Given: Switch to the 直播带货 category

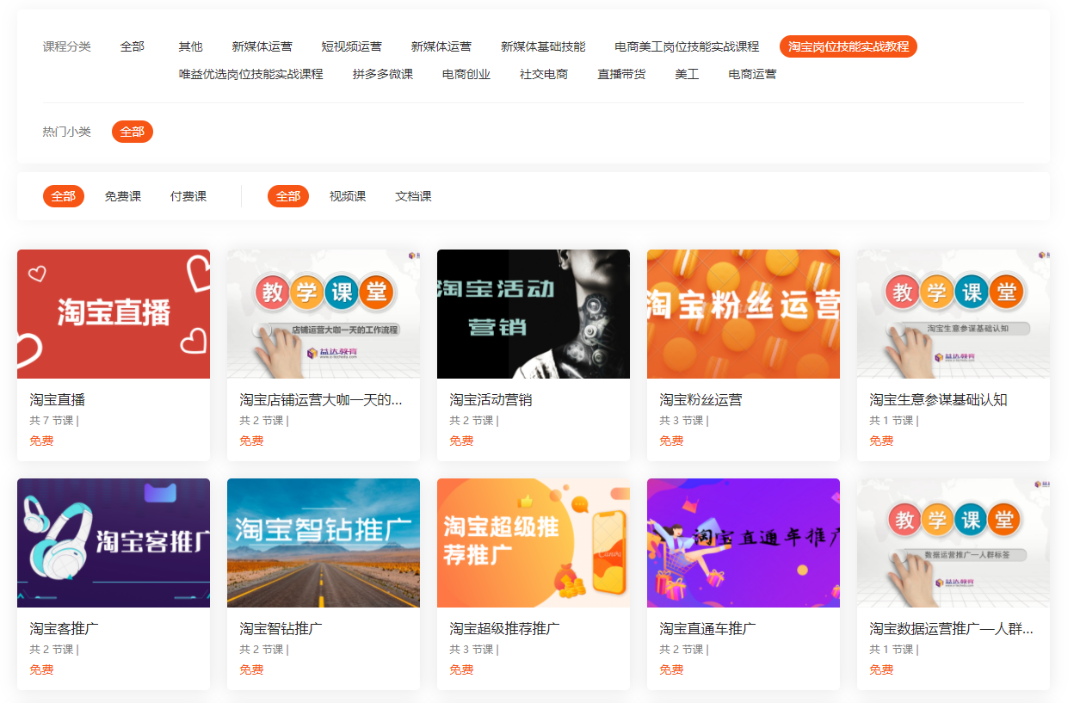Looking at the screenshot, I should [x=621, y=74].
